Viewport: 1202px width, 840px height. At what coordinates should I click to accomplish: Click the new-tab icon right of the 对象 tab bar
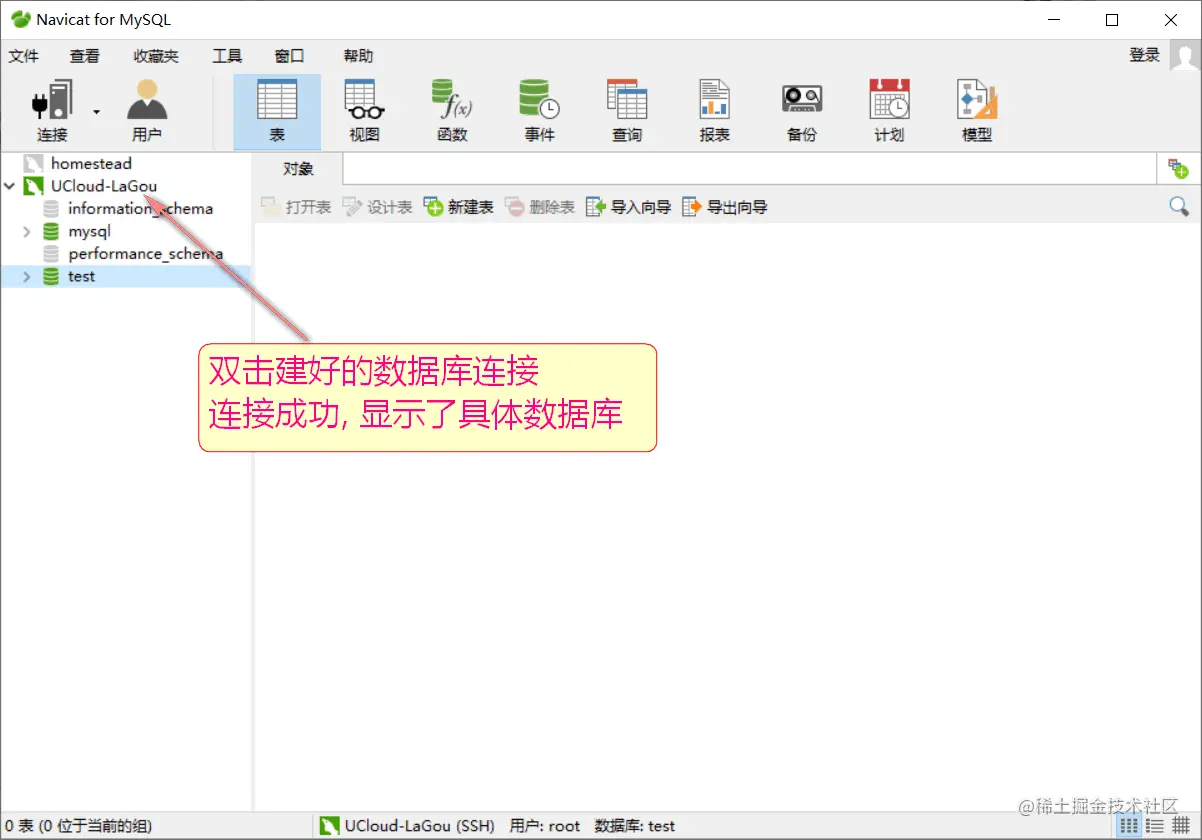(1178, 169)
